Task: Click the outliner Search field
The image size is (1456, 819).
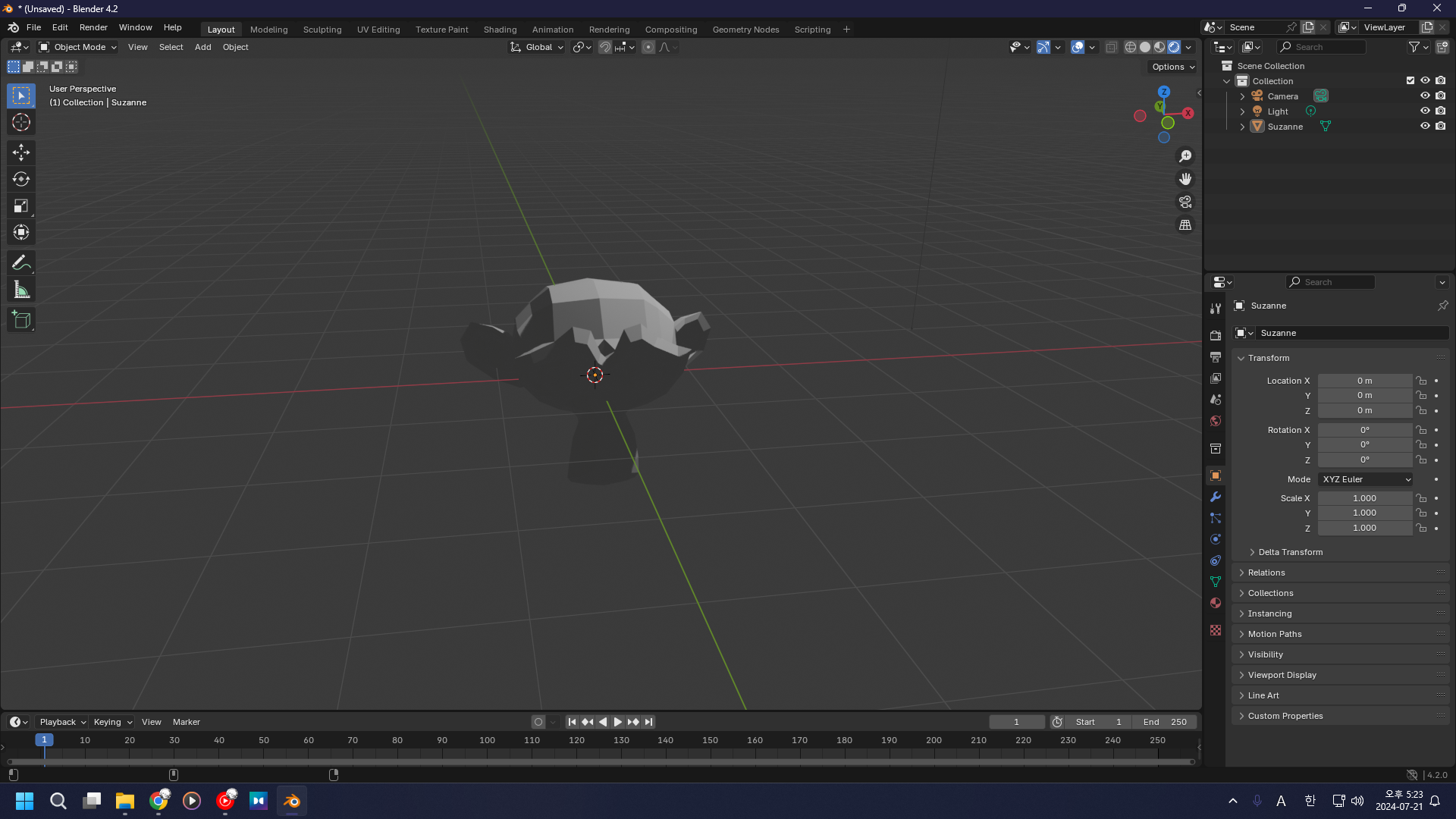Action: [x=1321, y=47]
